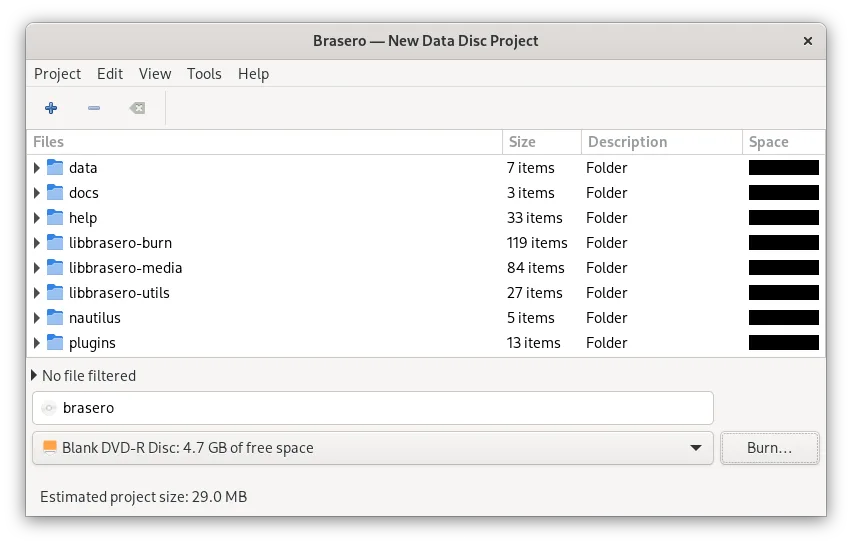Click the libbrasero-media folder icon
Screen dimensions: 852x545
tap(55, 267)
